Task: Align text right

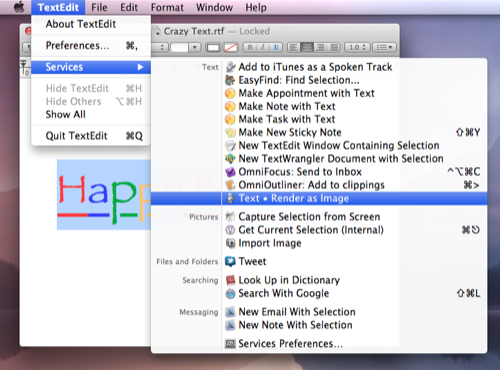Action: click(x=320, y=47)
